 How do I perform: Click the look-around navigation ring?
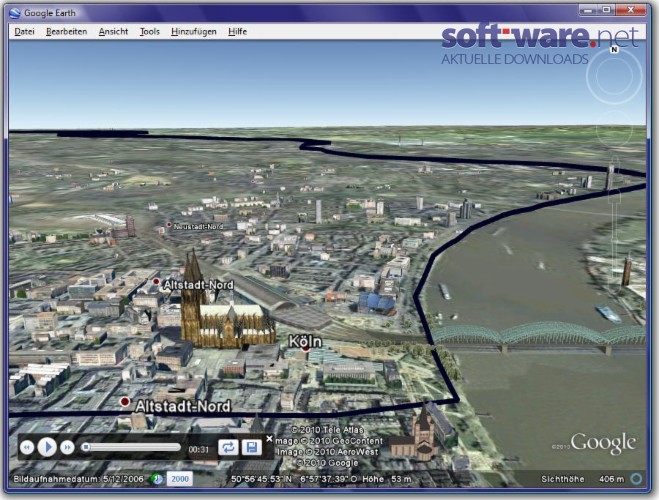coord(614,76)
